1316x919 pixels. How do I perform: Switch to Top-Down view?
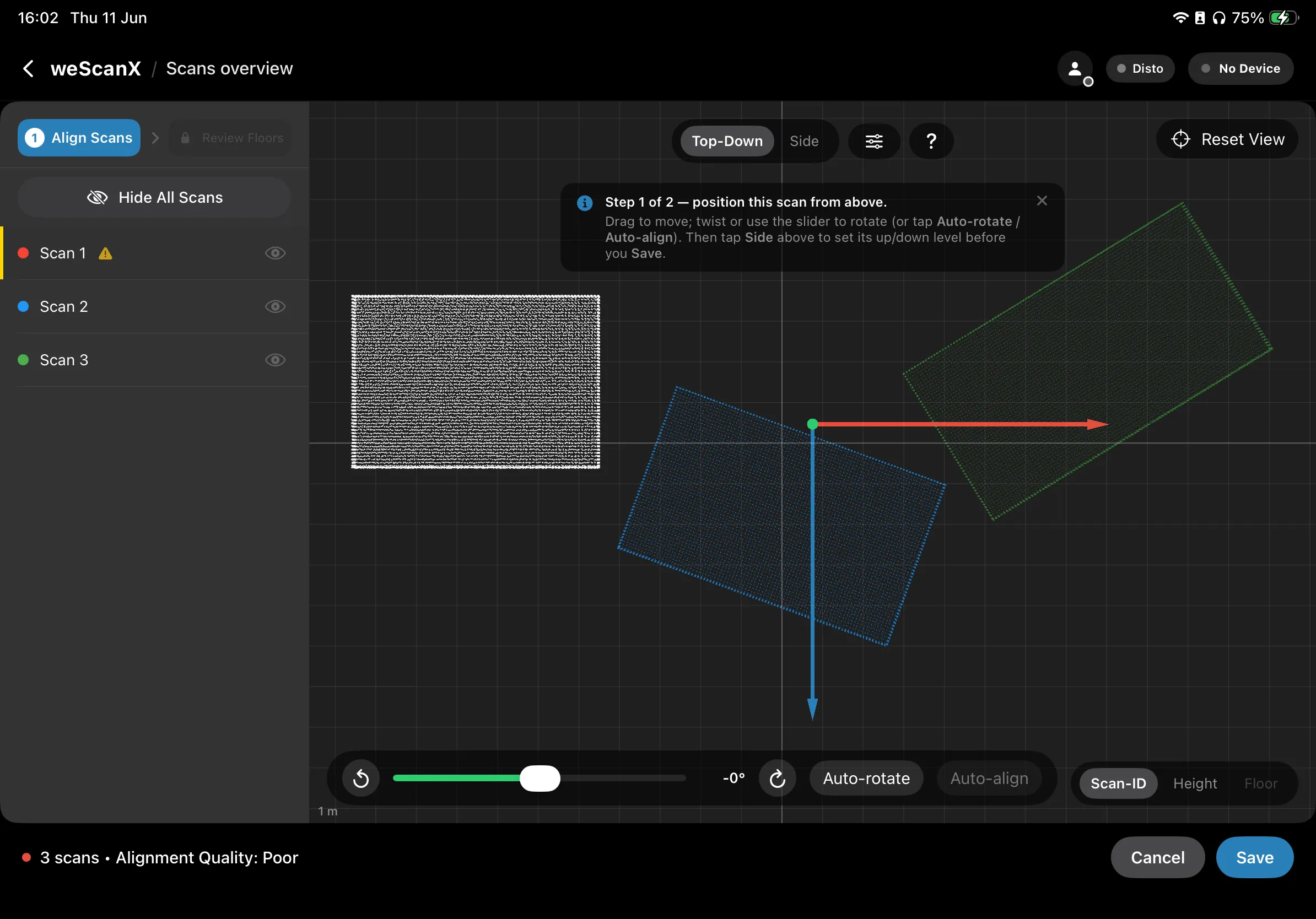click(727, 141)
